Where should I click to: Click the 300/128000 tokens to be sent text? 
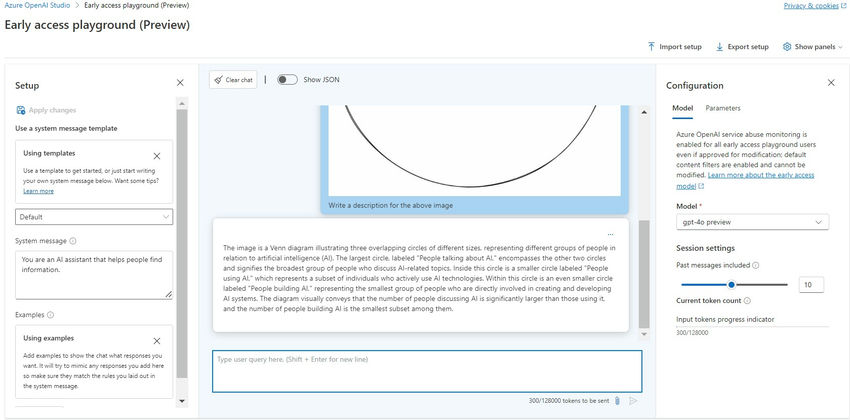[x=569, y=401]
